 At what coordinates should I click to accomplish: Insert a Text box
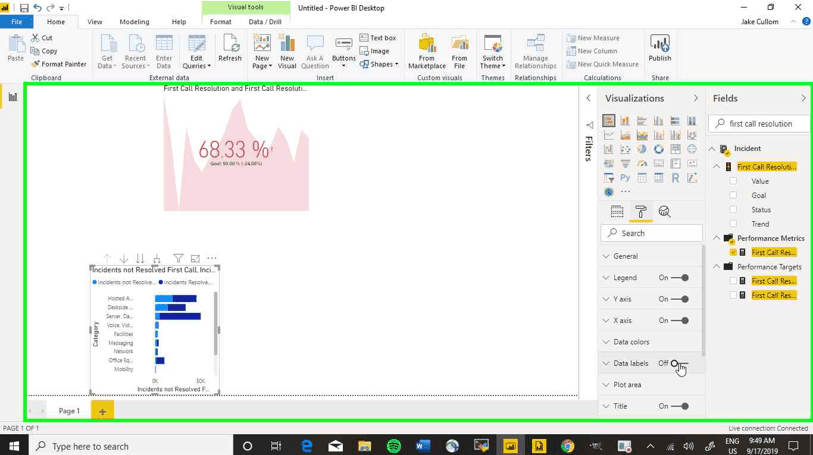point(378,38)
